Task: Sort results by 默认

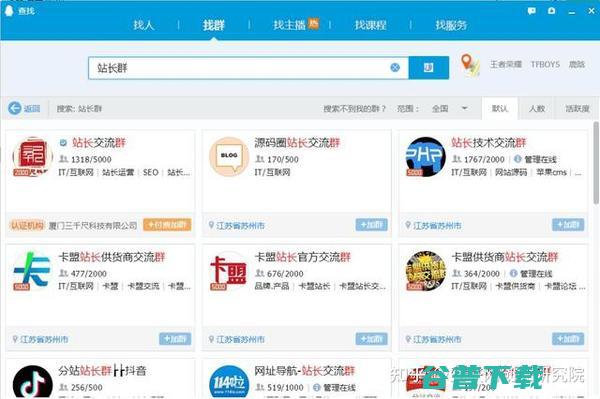Action: point(500,109)
